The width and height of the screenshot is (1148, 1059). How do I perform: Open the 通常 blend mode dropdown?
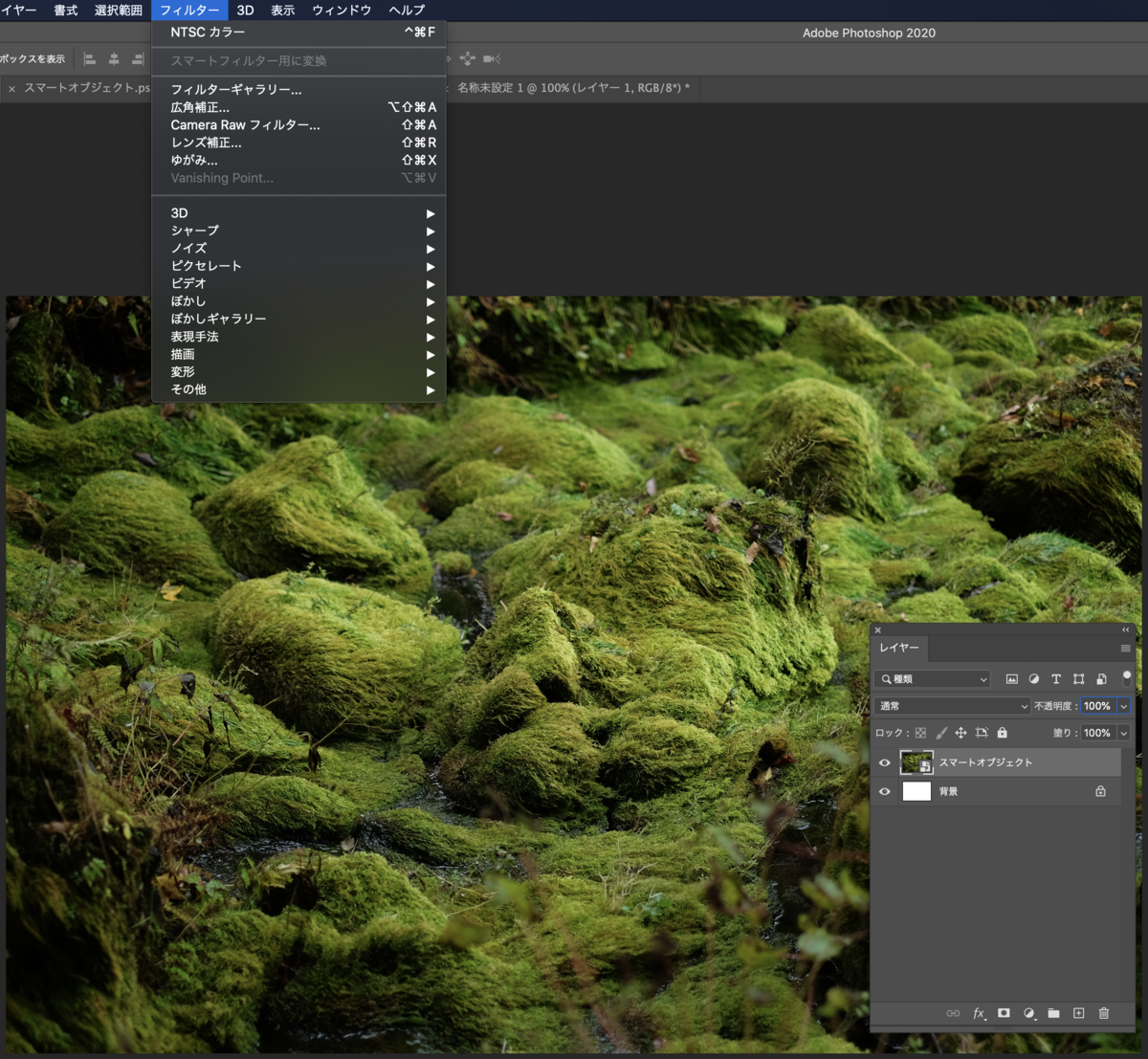tap(953, 706)
